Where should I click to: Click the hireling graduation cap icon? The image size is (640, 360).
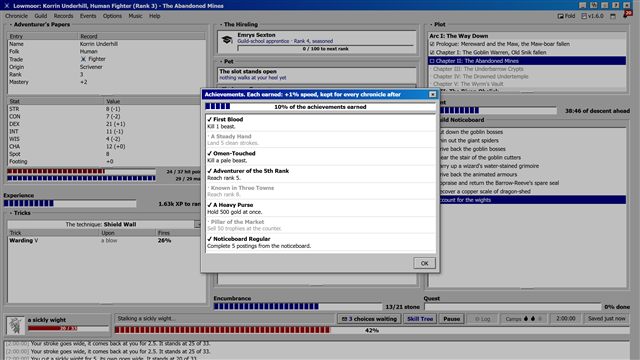[x=227, y=40]
